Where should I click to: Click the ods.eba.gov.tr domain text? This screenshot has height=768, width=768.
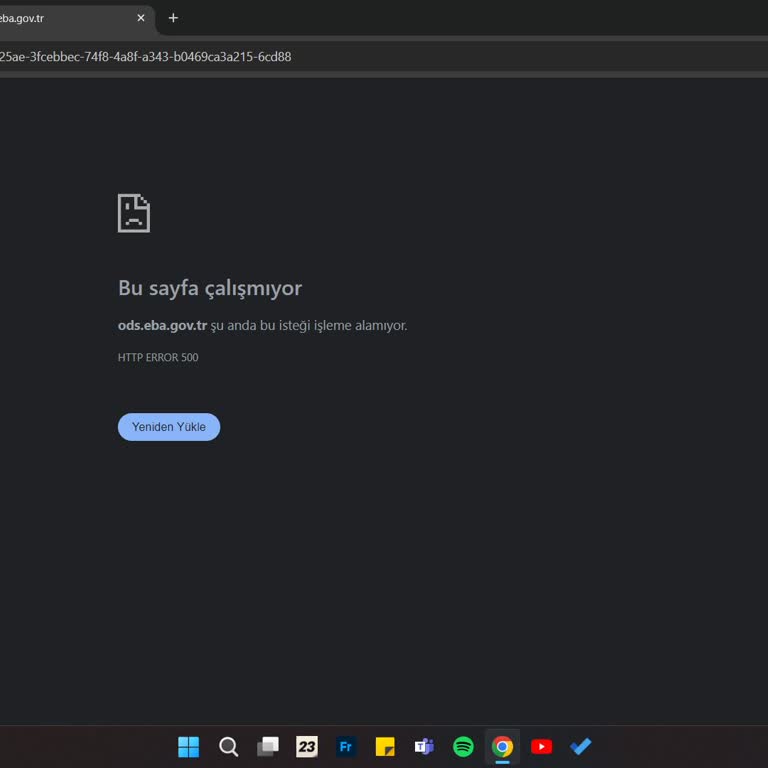pyautogui.click(x=162, y=325)
